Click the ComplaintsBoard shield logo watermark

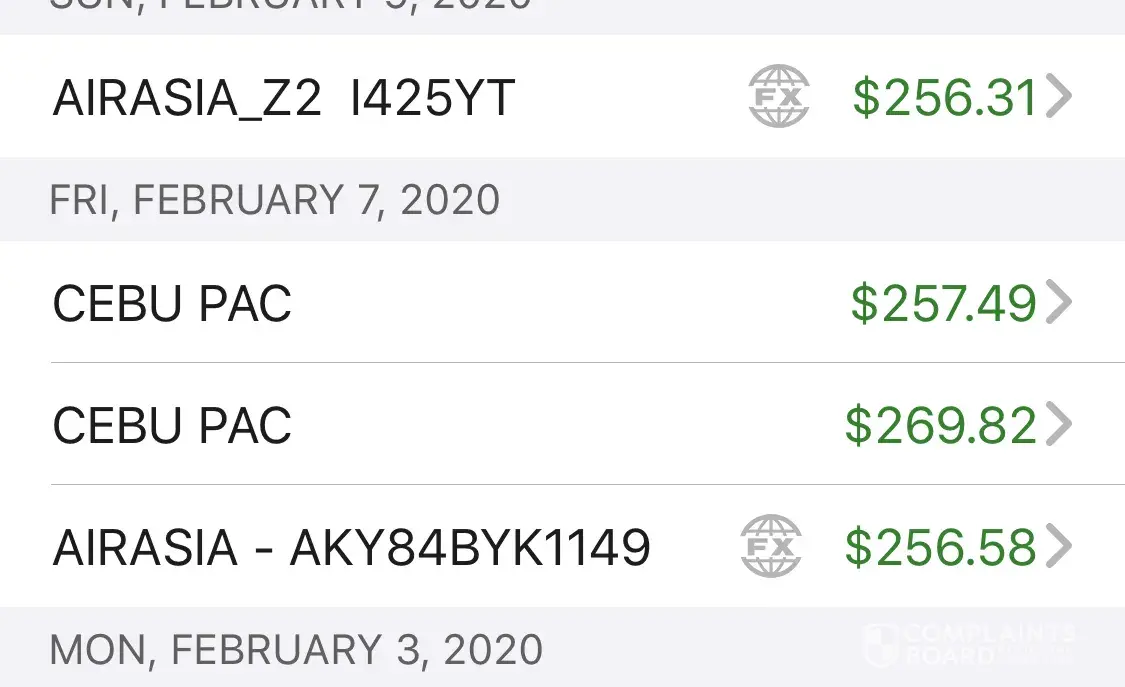coord(880,645)
